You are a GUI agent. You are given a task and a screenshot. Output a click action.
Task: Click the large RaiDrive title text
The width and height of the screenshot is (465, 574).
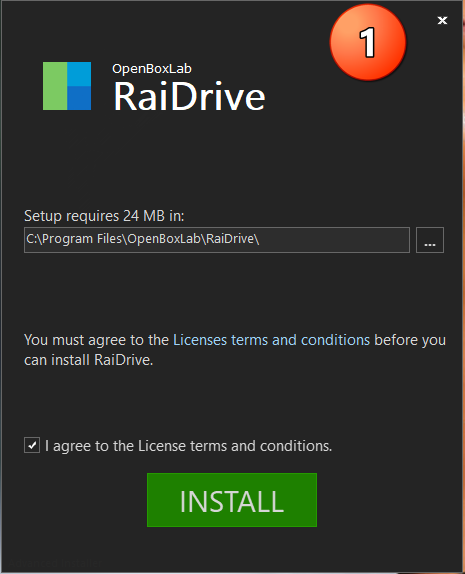tap(189, 96)
